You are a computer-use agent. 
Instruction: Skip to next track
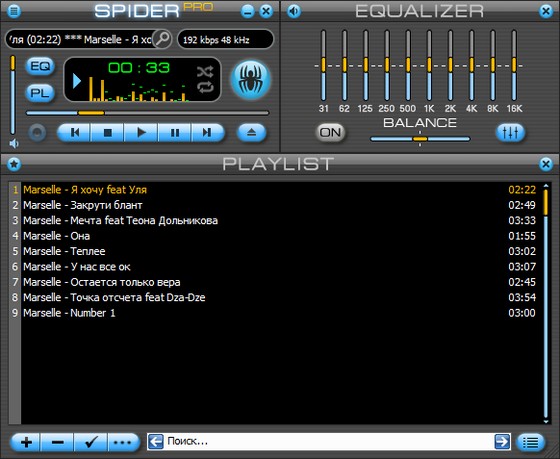click(x=208, y=133)
